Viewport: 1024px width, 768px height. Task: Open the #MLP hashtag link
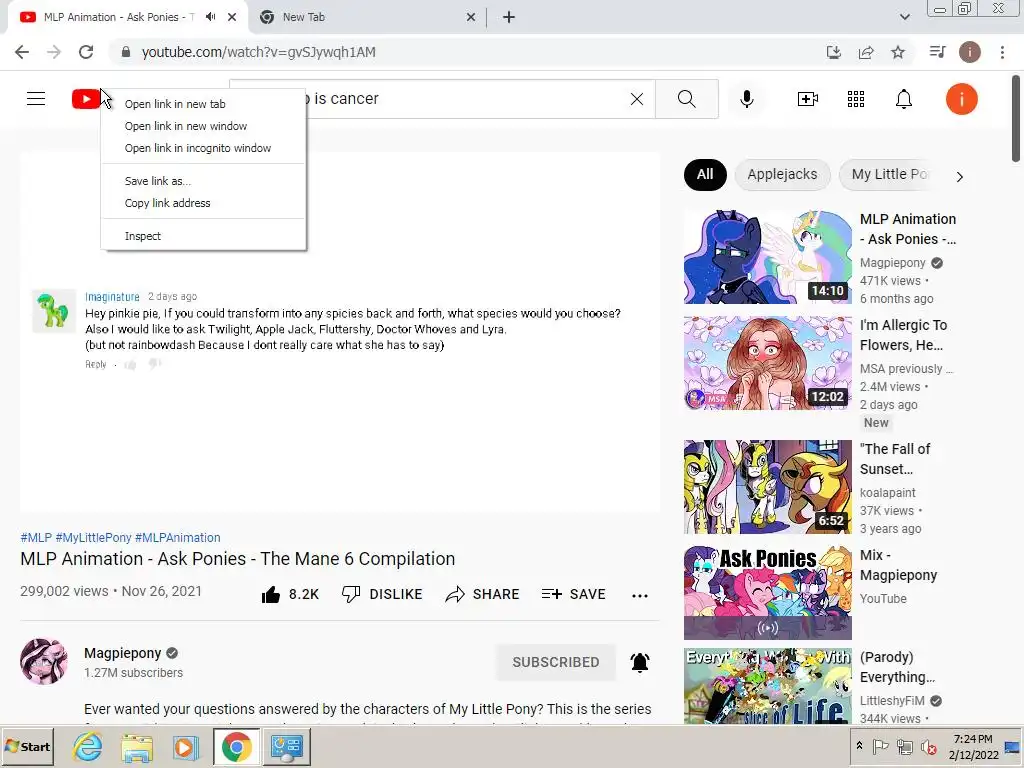coord(36,537)
